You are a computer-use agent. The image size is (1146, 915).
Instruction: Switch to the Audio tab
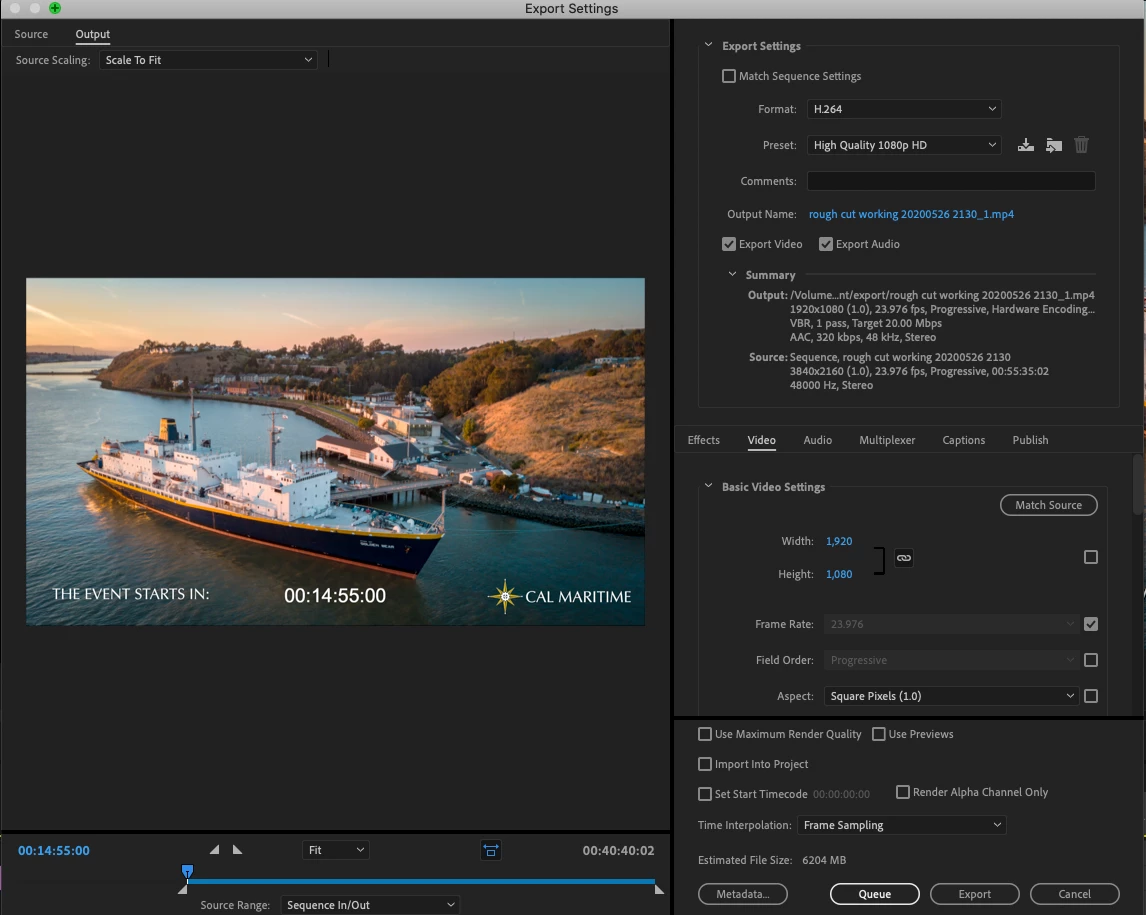pos(817,440)
